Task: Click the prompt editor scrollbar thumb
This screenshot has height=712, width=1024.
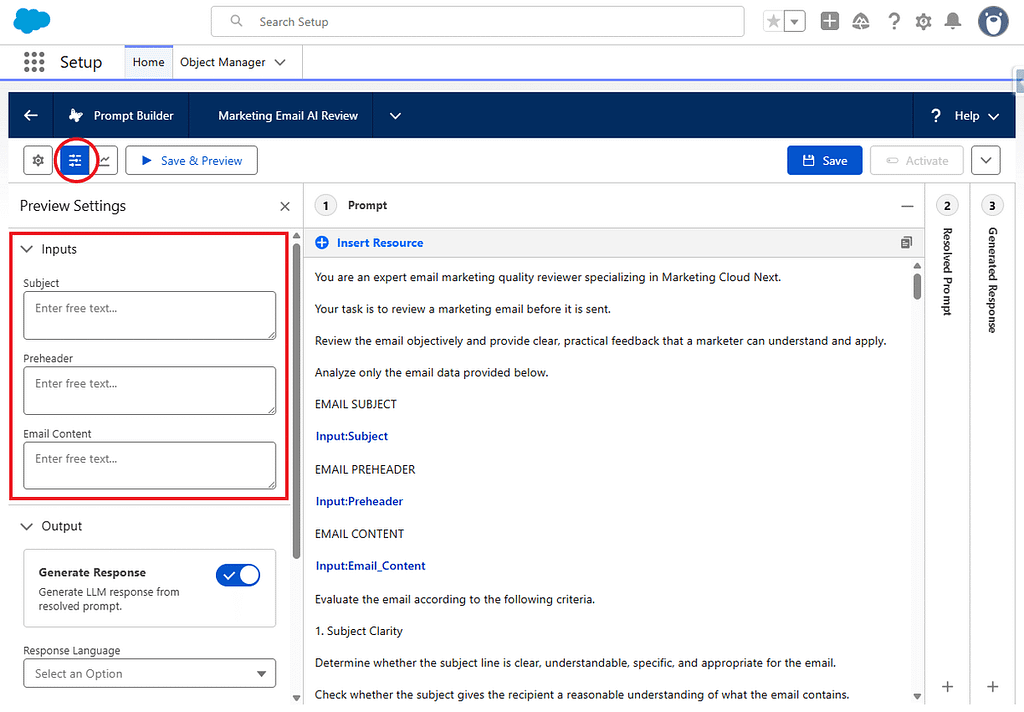Action: [917, 286]
